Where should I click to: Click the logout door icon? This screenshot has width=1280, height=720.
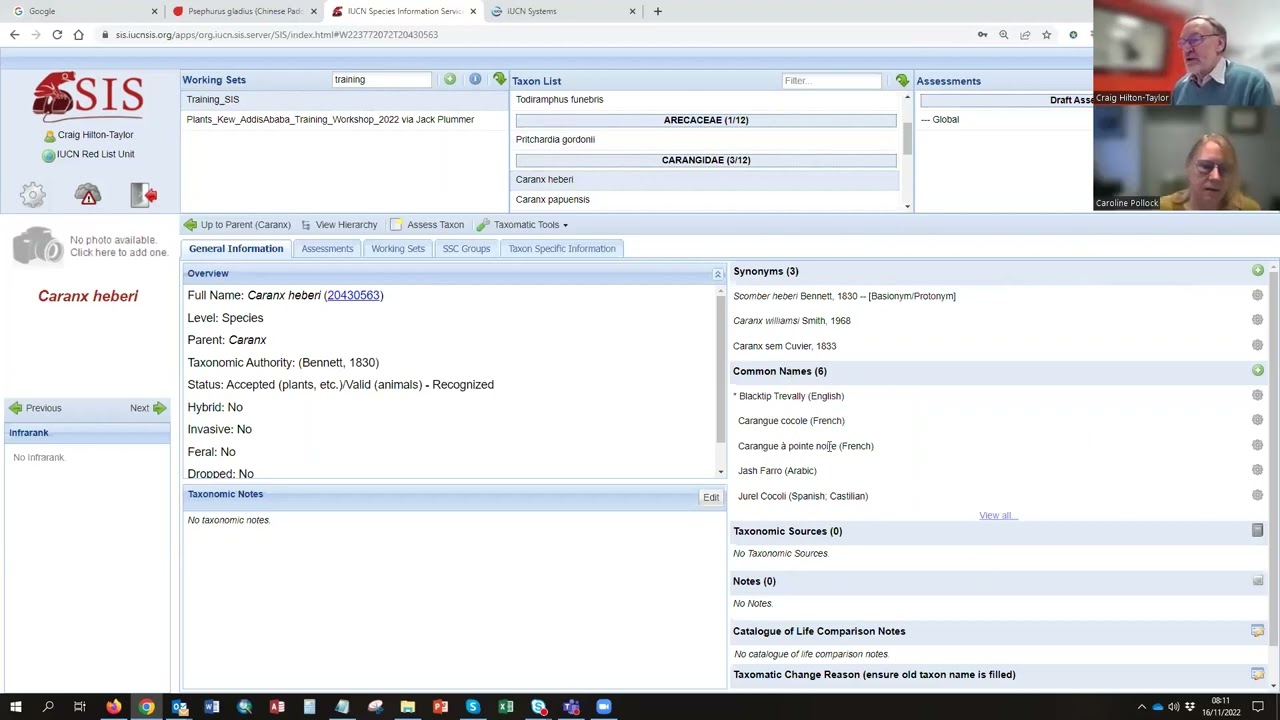point(144,194)
